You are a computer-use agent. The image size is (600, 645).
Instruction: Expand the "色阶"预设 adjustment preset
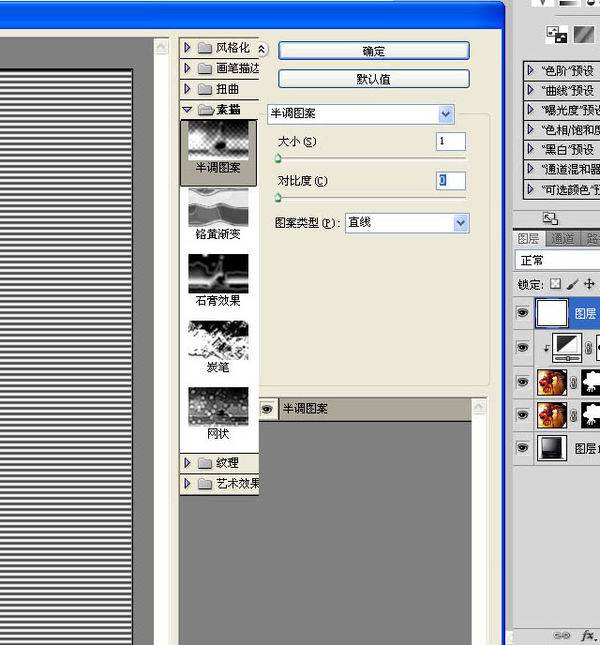(531, 70)
